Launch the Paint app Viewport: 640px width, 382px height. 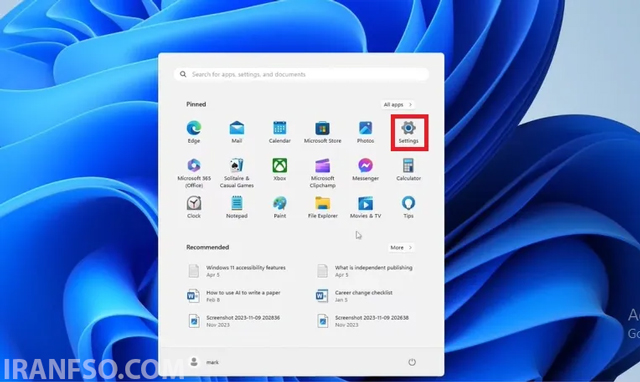(280, 207)
